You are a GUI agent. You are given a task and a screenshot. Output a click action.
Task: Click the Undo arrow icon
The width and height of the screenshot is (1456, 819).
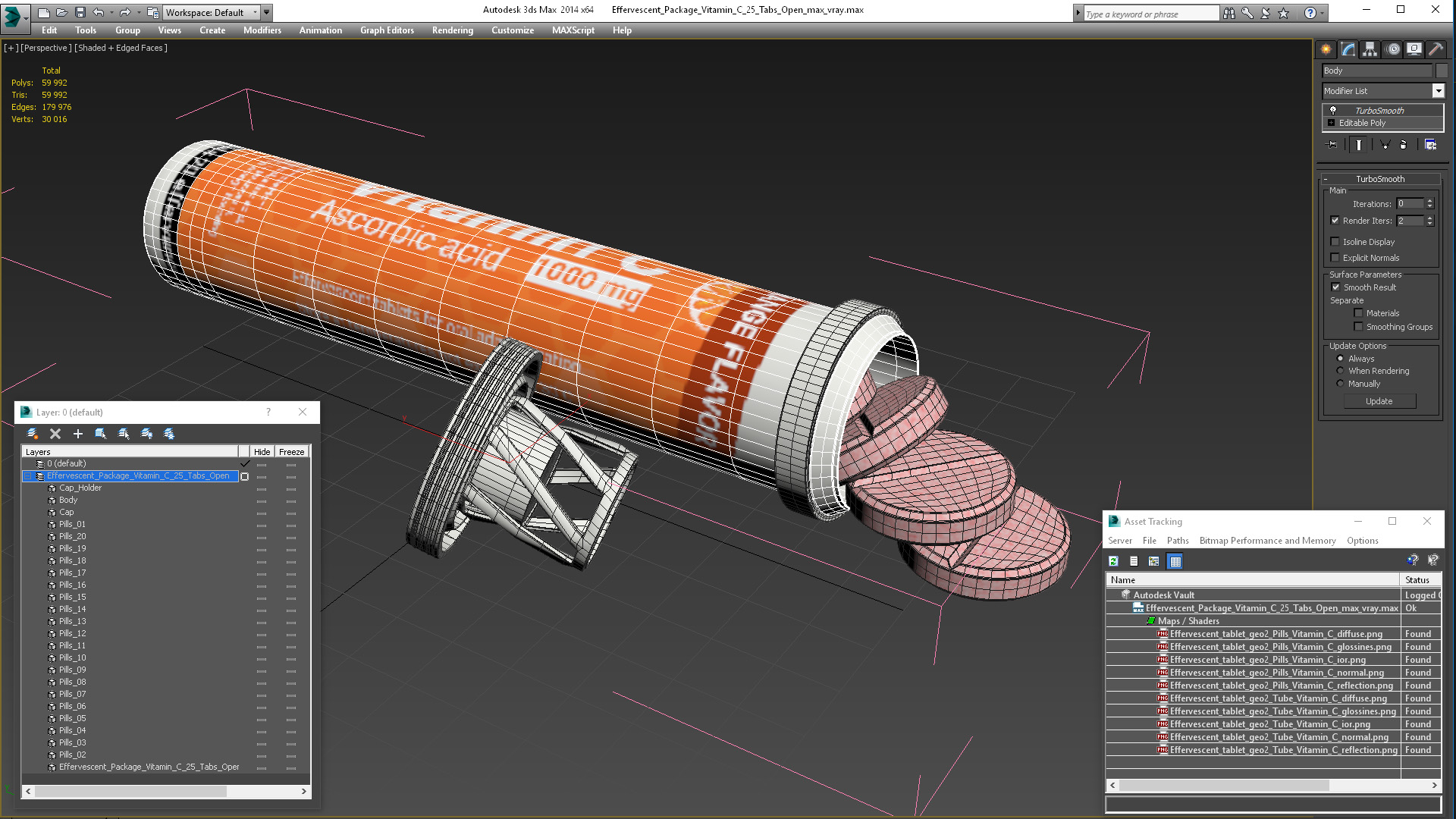pos(98,12)
